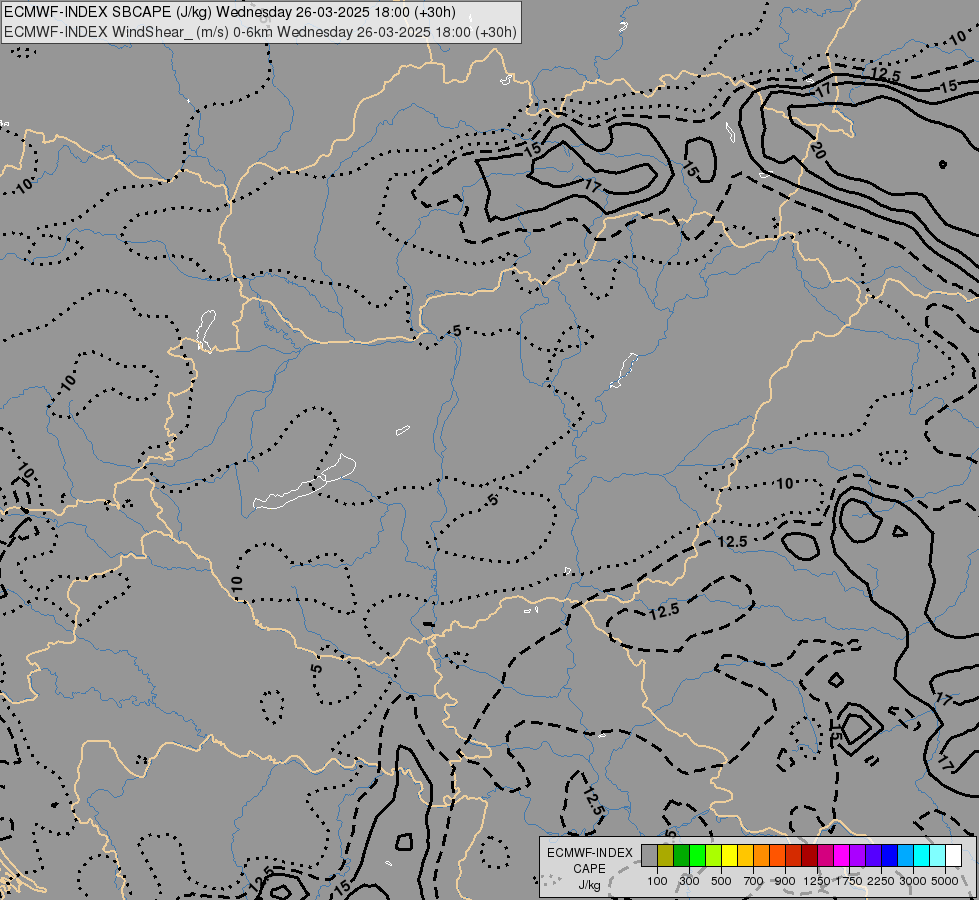
Task: Click the legend value 700
Action: click(754, 881)
